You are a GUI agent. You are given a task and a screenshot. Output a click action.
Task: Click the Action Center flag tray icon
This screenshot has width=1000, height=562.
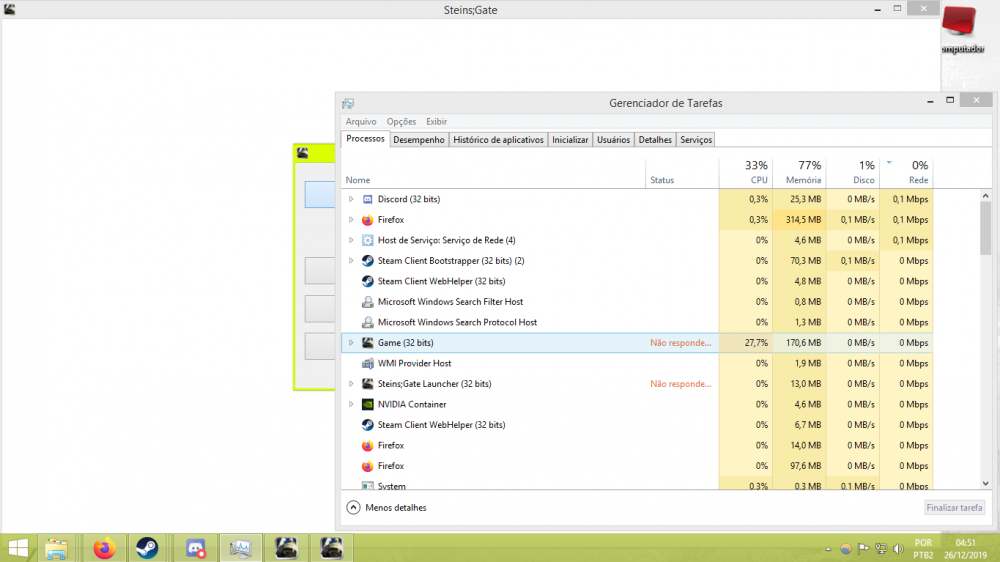pyautogui.click(x=864, y=549)
